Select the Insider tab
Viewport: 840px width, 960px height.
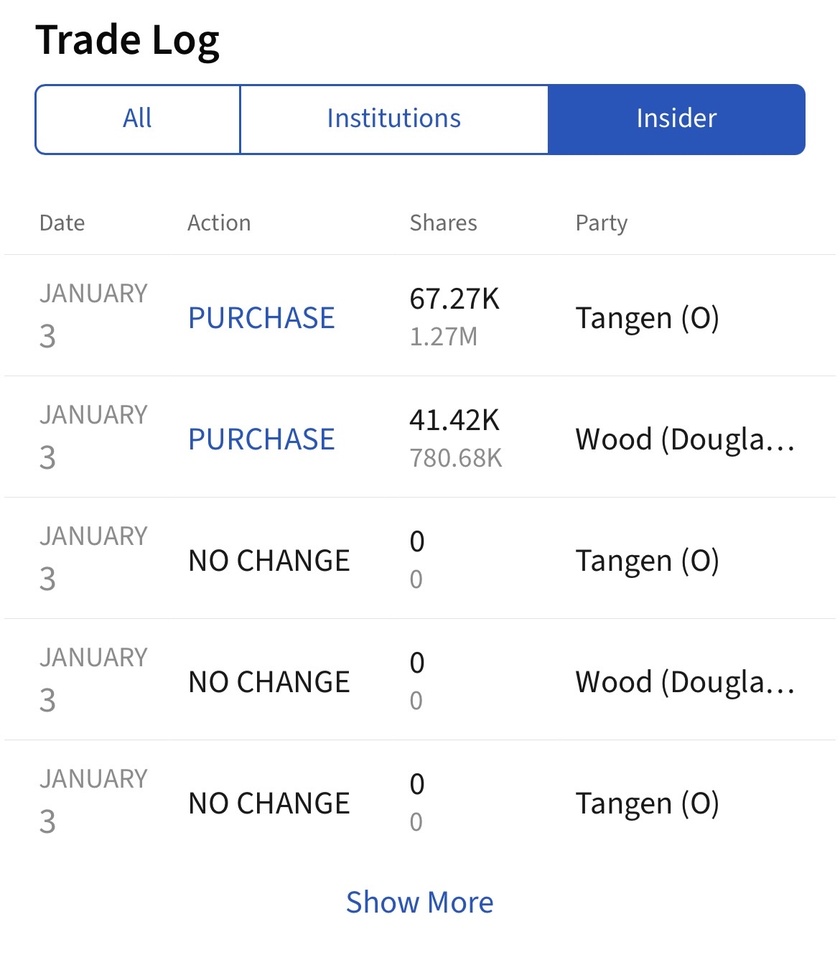click(x=676, y=119)
